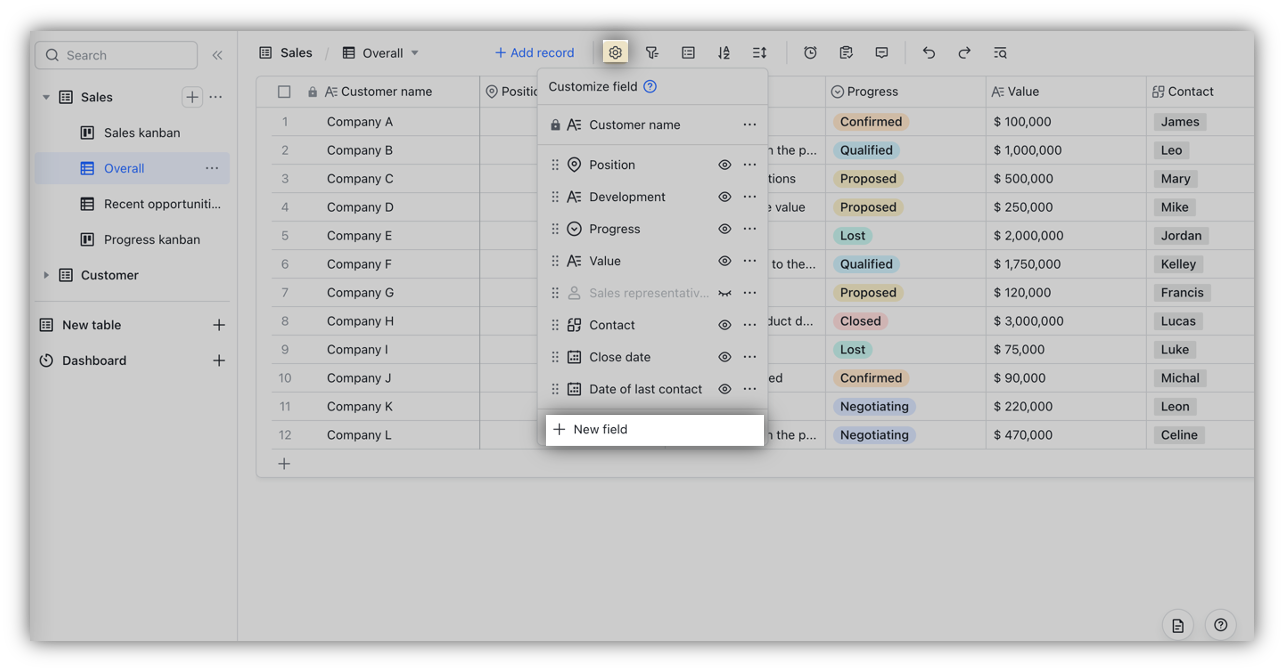Hide the Position field with its eye icon

pyautogui.click(x=725, y=165)
